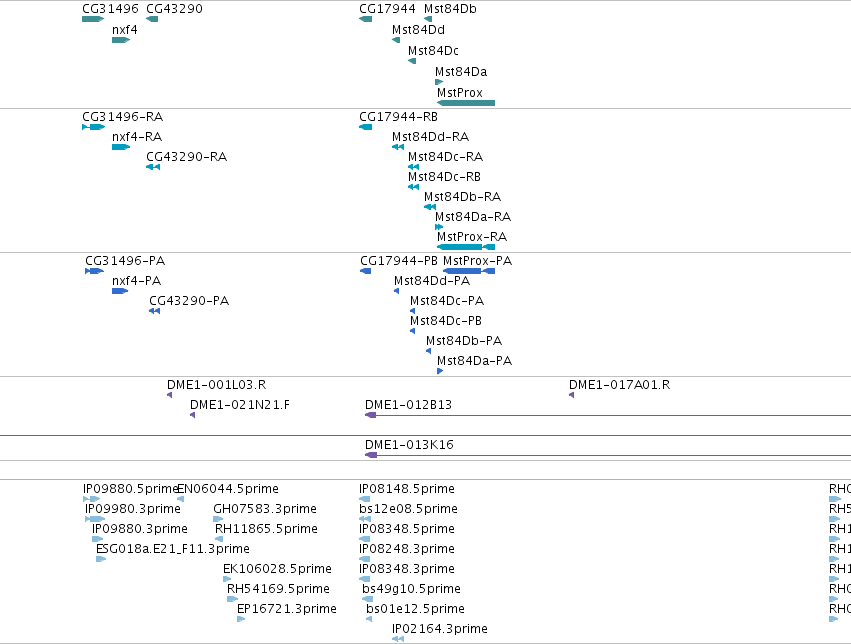Click EST RH54169.5prime
Image resolution: width=851 pixels, height=644 pixels.
pyautogui.click(x=278, y=590)
